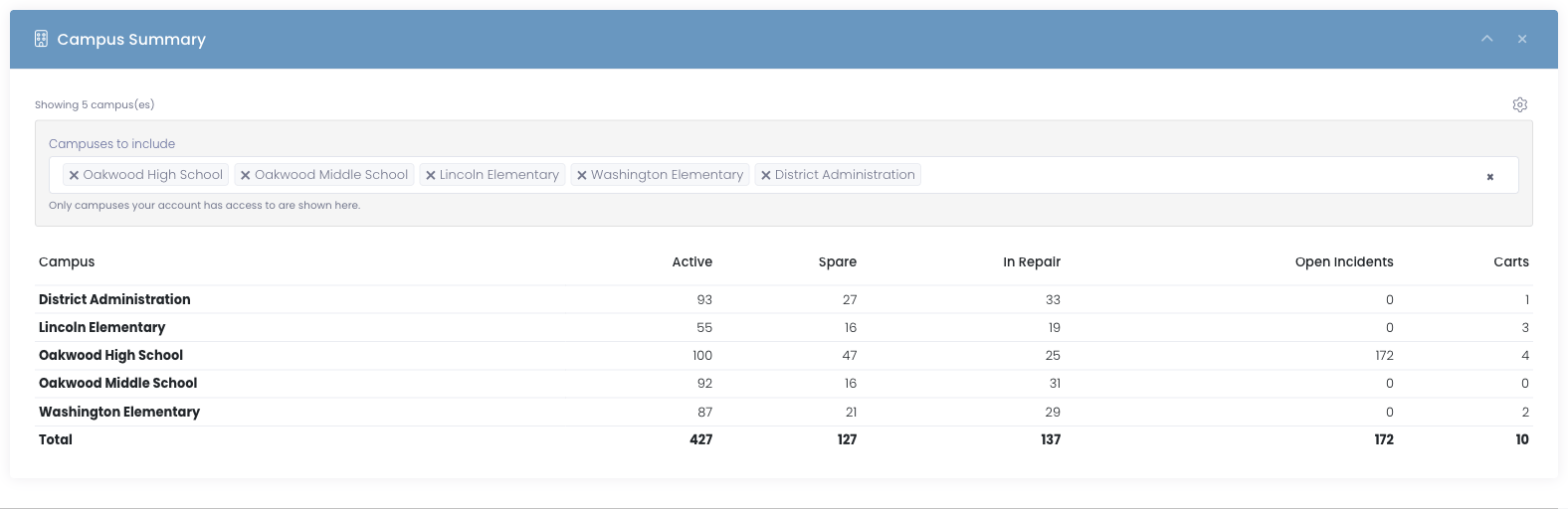The height and width of the screenshot is (509, 1568).
Task: Click Oakwood High School active count 100
Action: click(x=702, y=355)
